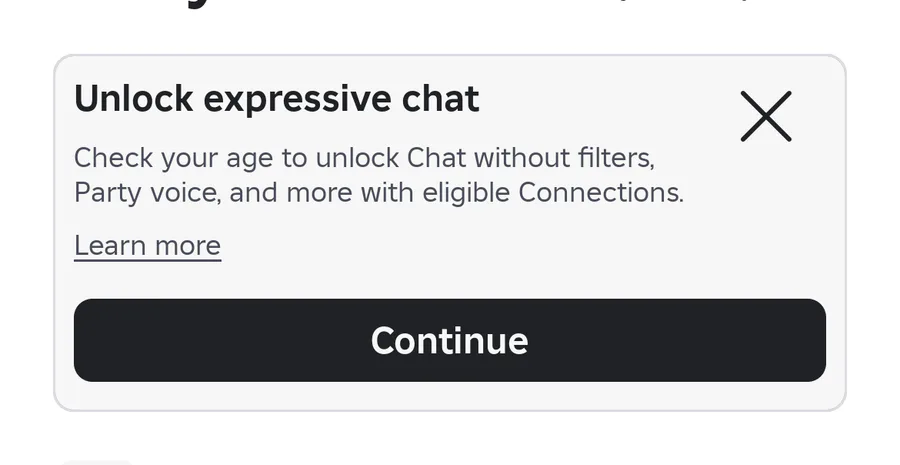Image resolution: width=900 pixels, height=465 pixels.
Task: Close the expressive chat prompt
Action: click(x=766, y=116)
